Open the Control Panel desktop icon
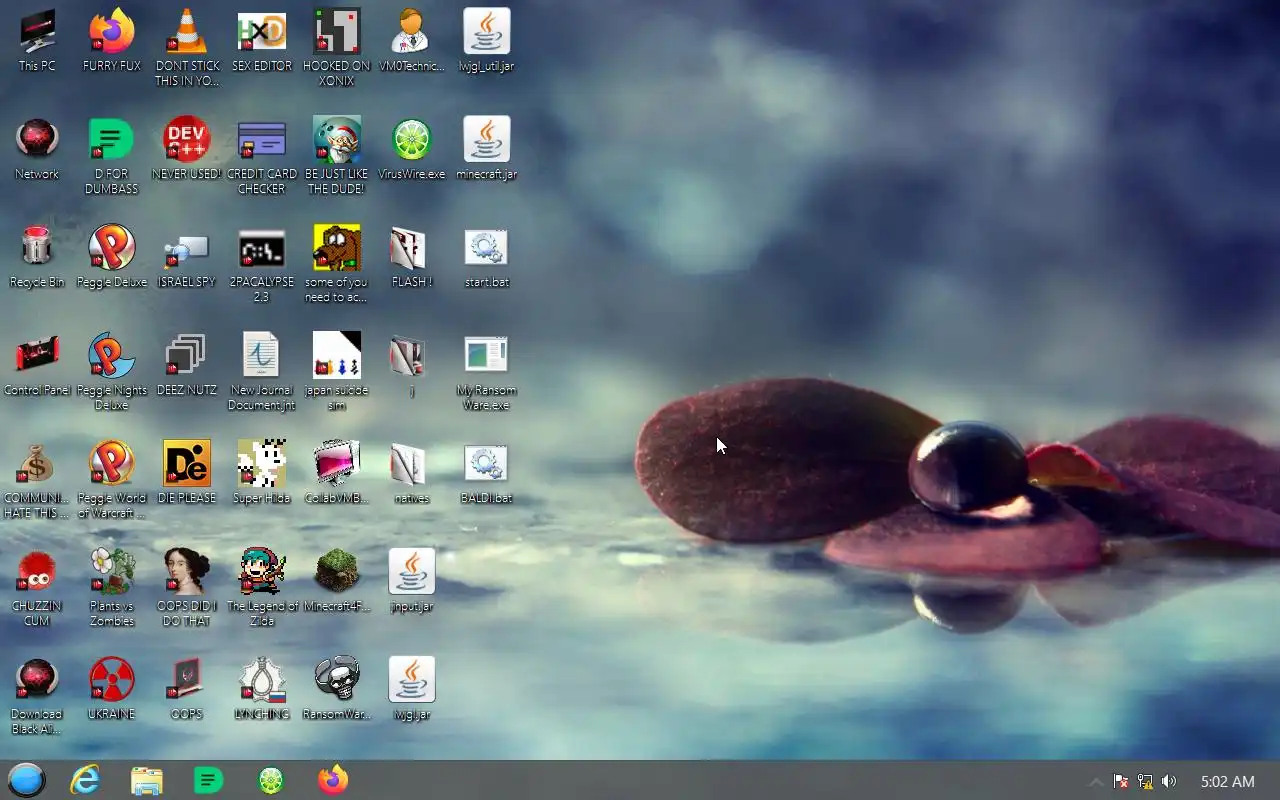The width and height of the screenshot is (1280, 800). (x=37, y=365)
